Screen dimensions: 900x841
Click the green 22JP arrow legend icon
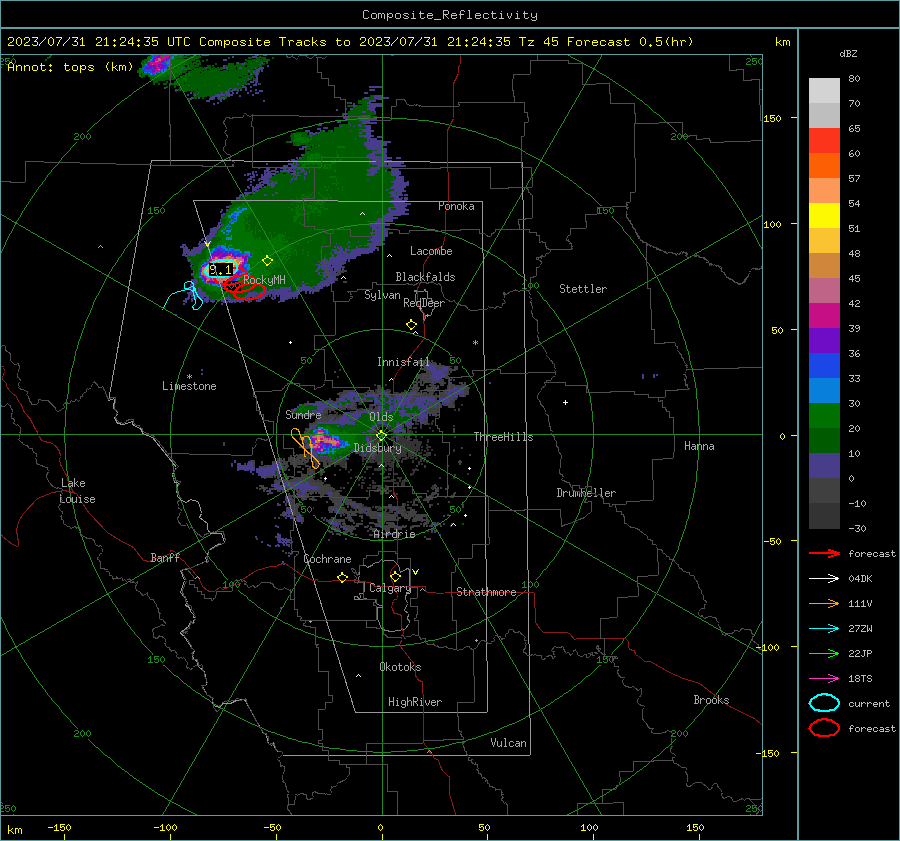tap(824, 653)
